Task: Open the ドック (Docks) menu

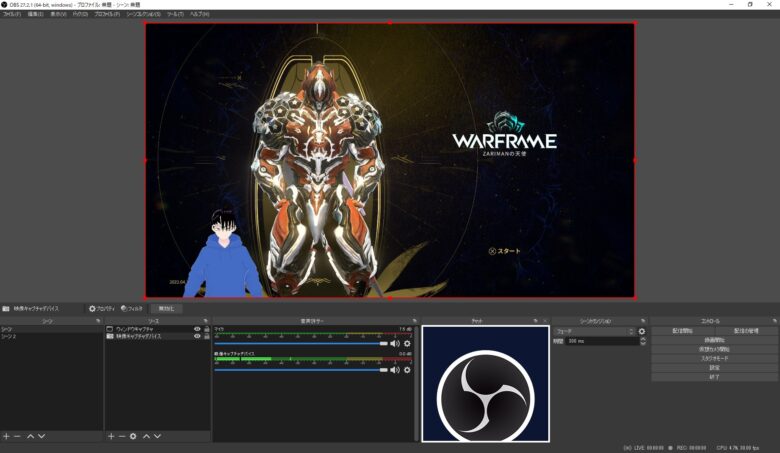Action: (80, 14)
